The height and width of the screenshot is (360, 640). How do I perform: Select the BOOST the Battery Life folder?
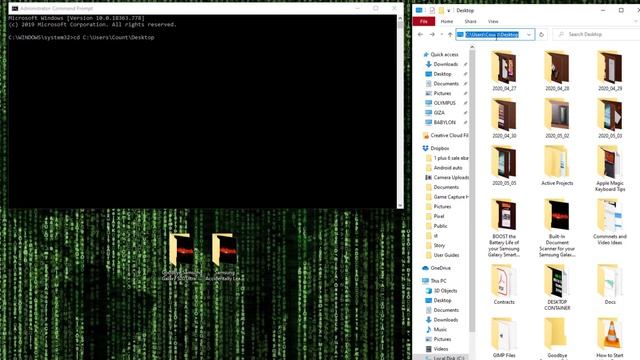pos(504,228)
